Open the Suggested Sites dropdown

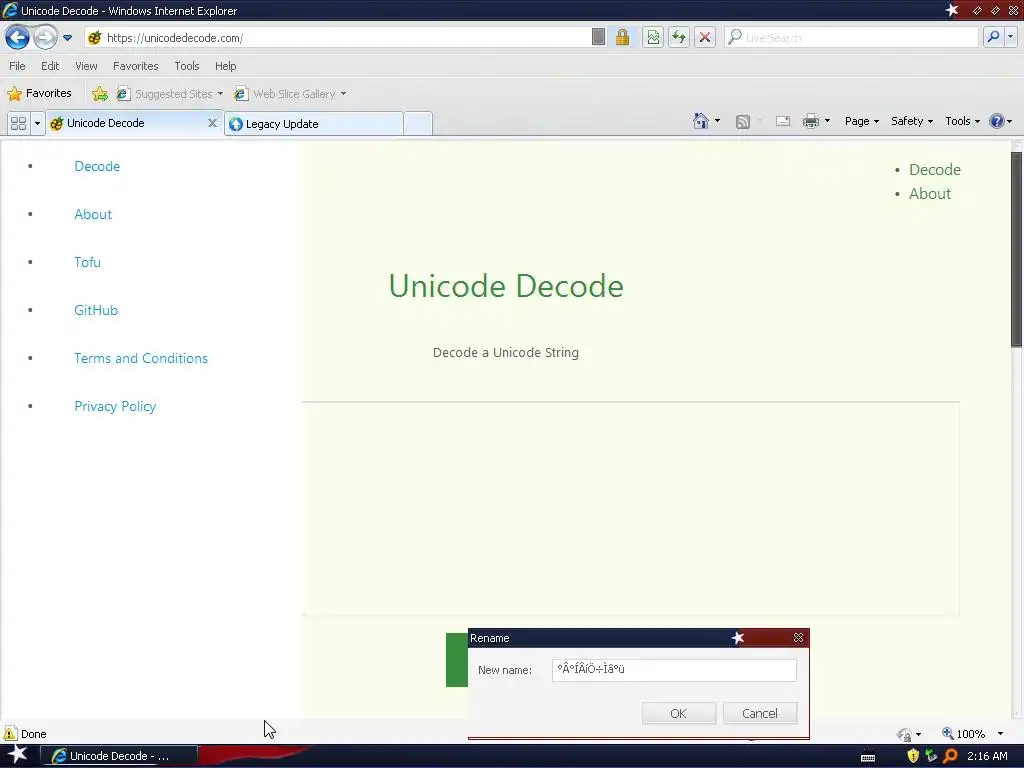[170, 94]
